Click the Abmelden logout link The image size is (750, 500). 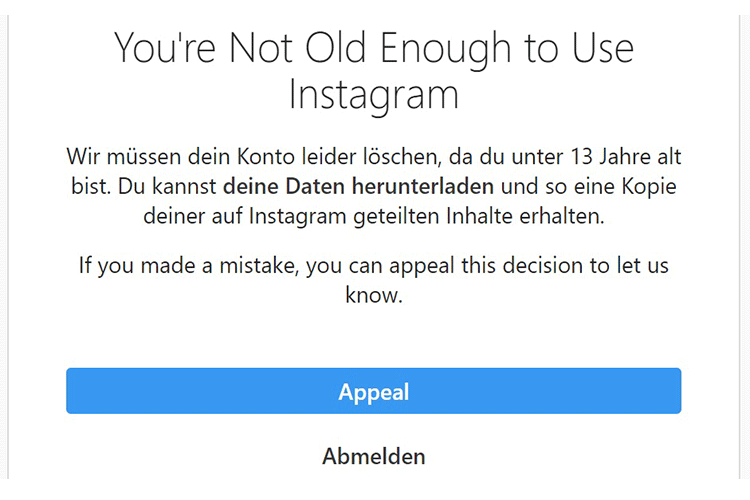coord(373,456)
